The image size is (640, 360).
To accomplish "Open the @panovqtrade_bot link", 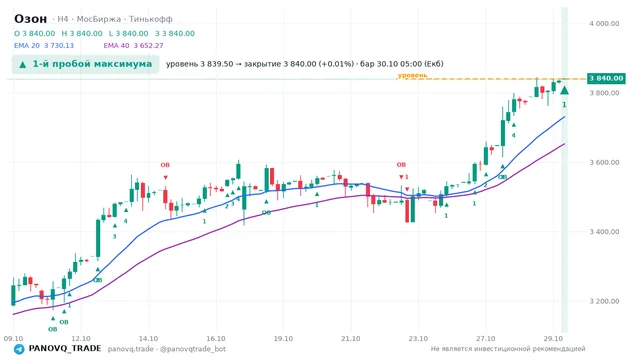I will point(193,349).
